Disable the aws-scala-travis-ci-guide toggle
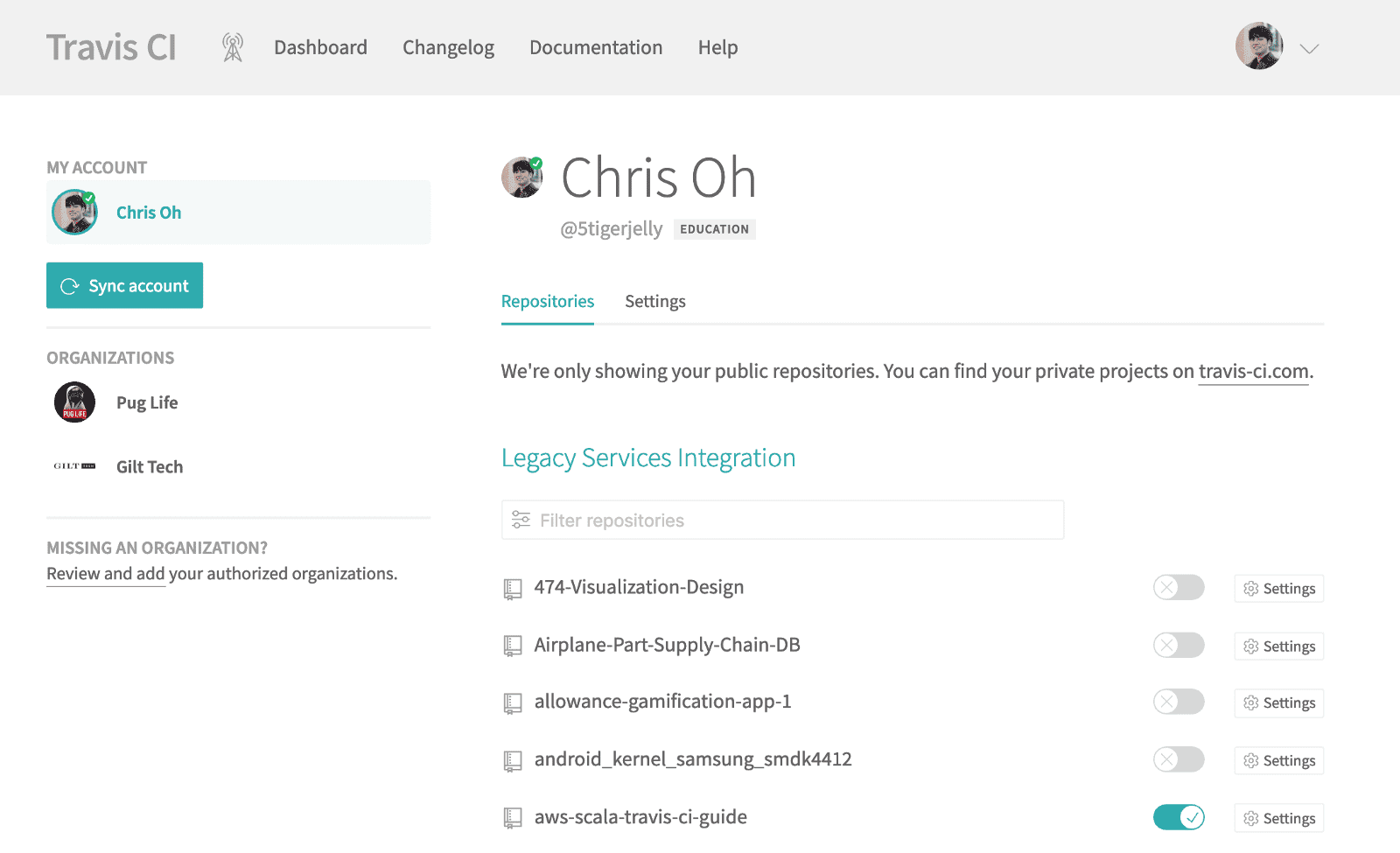The image size is (1400, 853). pyautogui.click(x=1179, y=817)
